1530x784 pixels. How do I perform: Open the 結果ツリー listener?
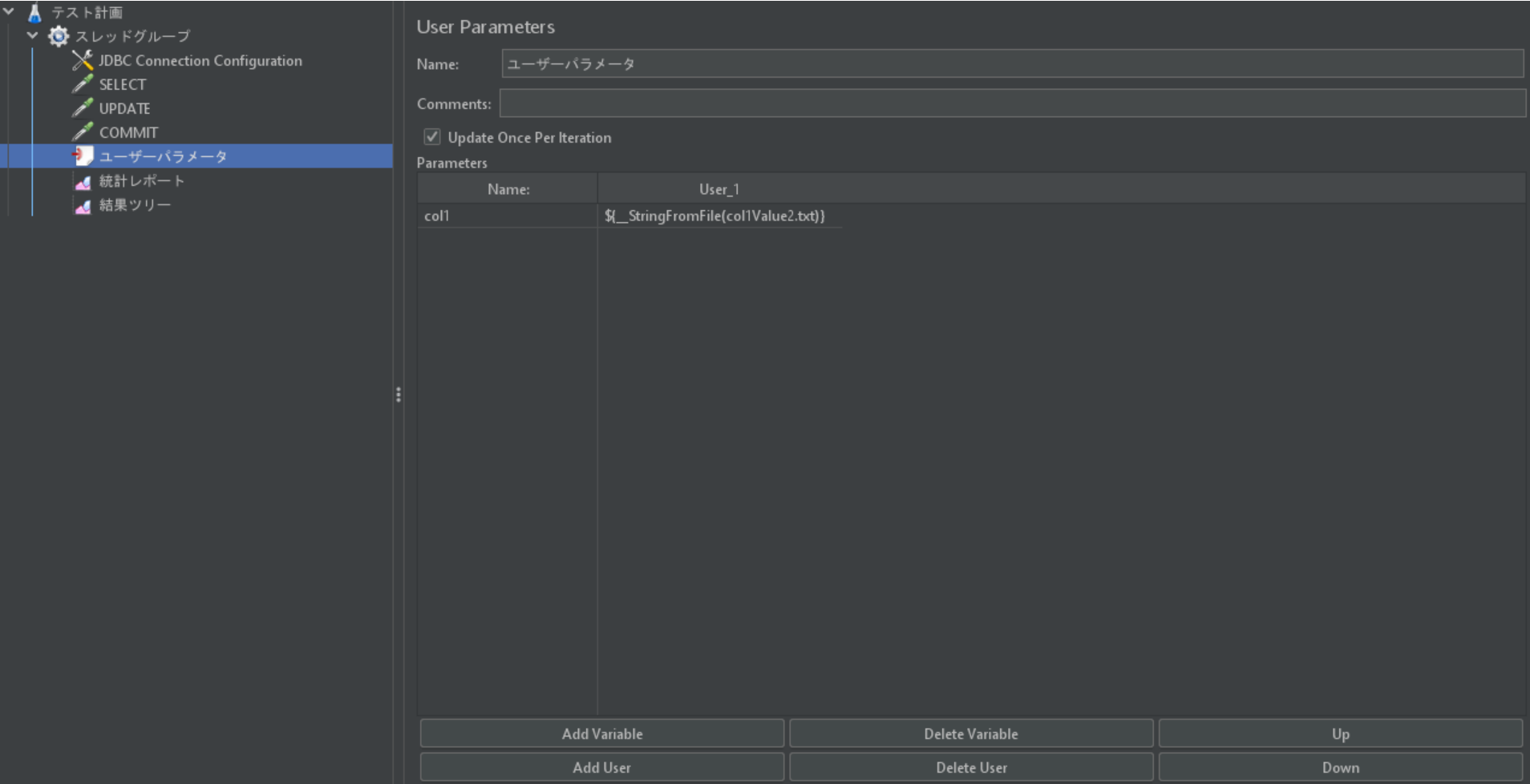135,205
